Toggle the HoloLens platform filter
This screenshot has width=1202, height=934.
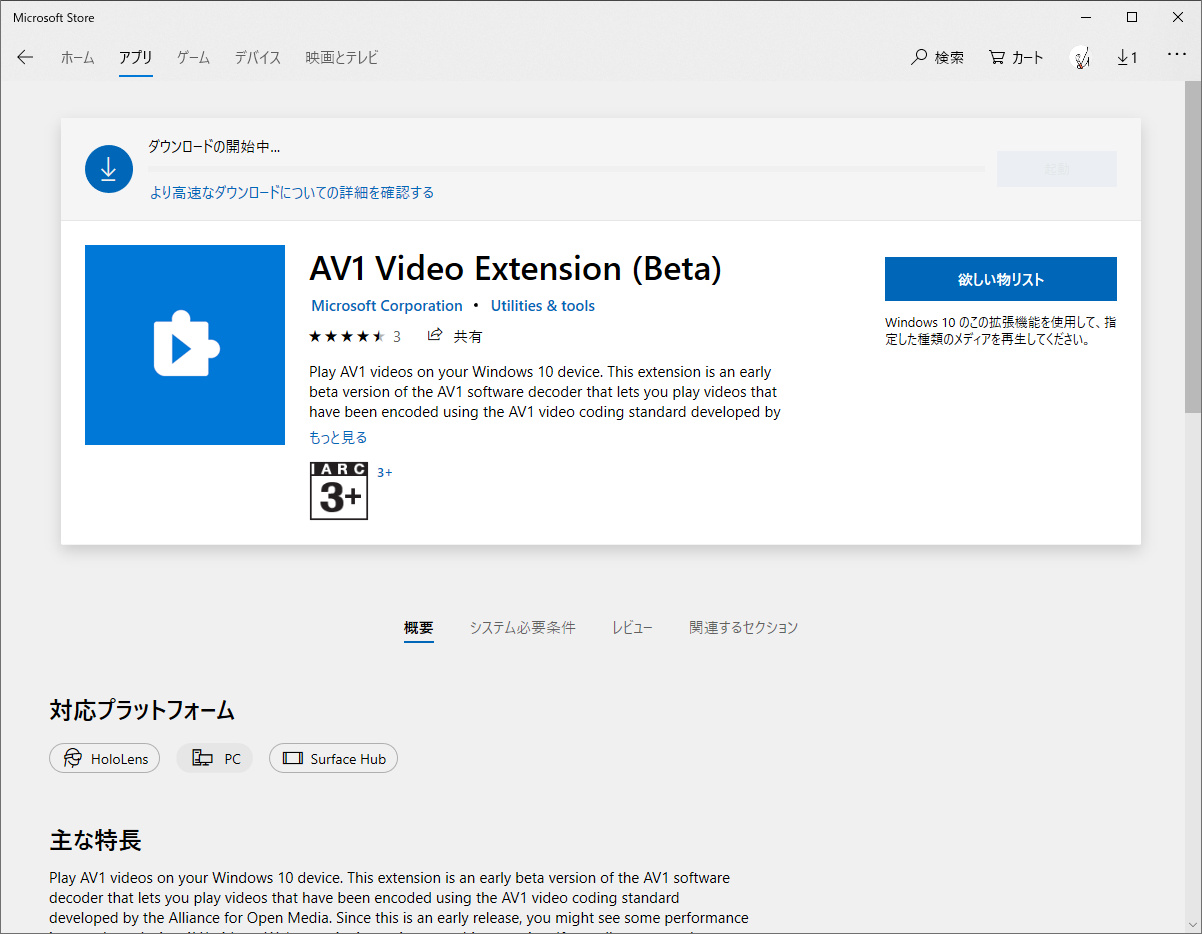pos(104,758)
